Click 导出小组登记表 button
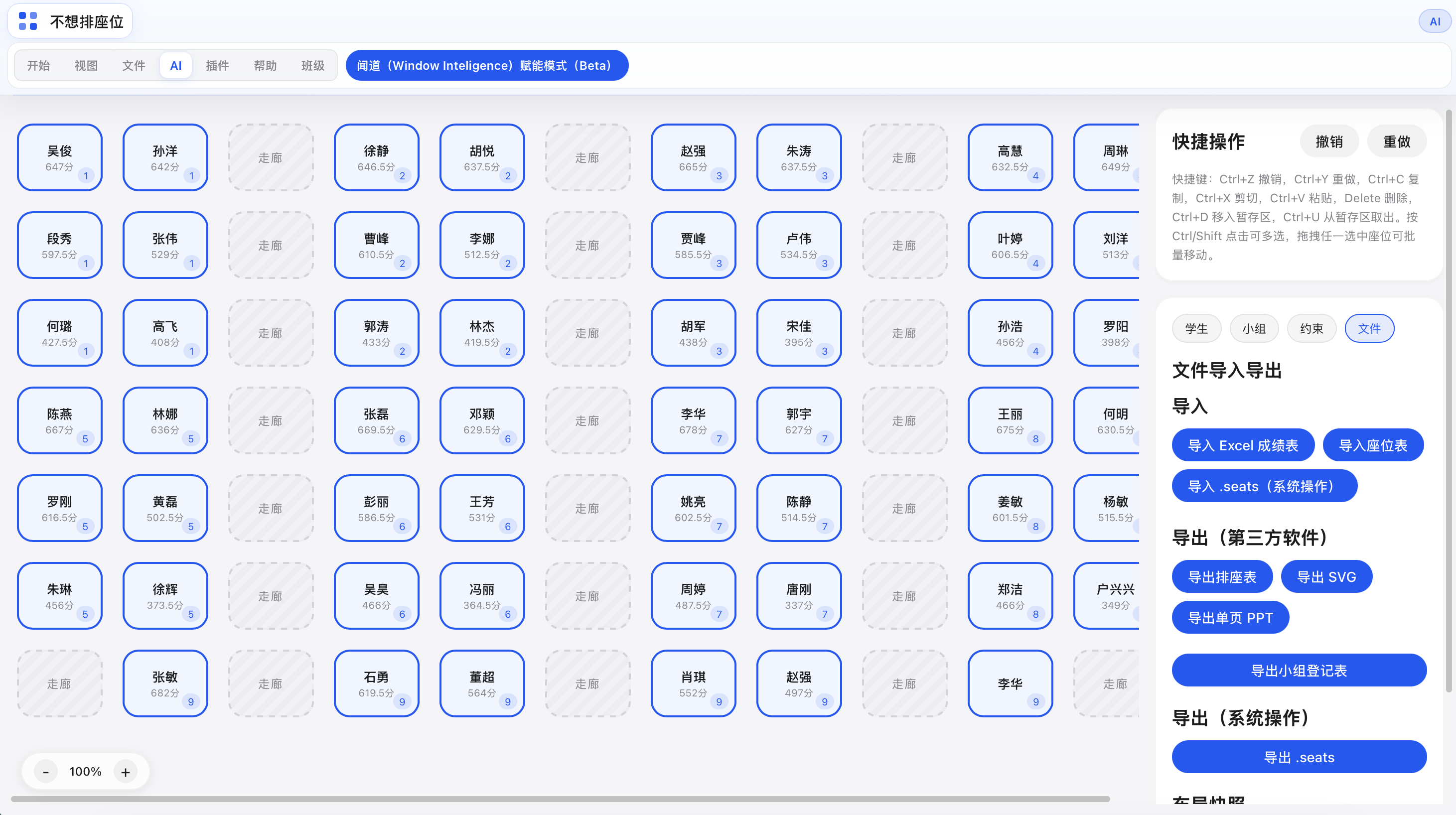The image size is (1456, 815). (x=1299, y=671)
